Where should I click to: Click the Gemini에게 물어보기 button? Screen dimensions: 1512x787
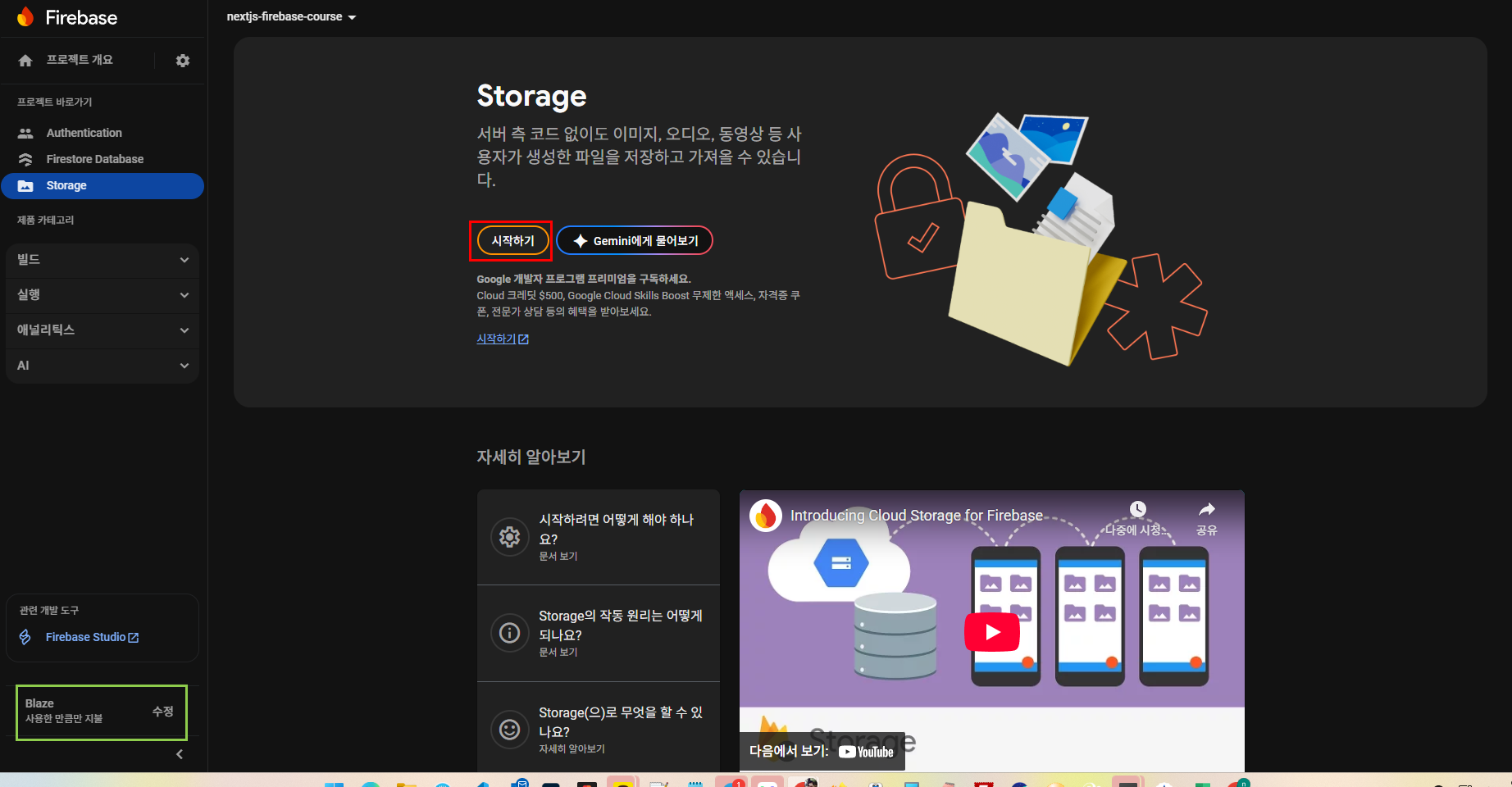click(635, 241)
